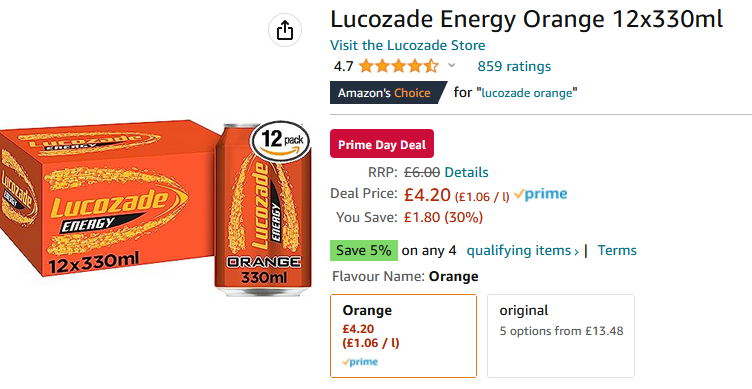Click the prime logo beside deal price
The image size is (752, 389).
(540, 194)
